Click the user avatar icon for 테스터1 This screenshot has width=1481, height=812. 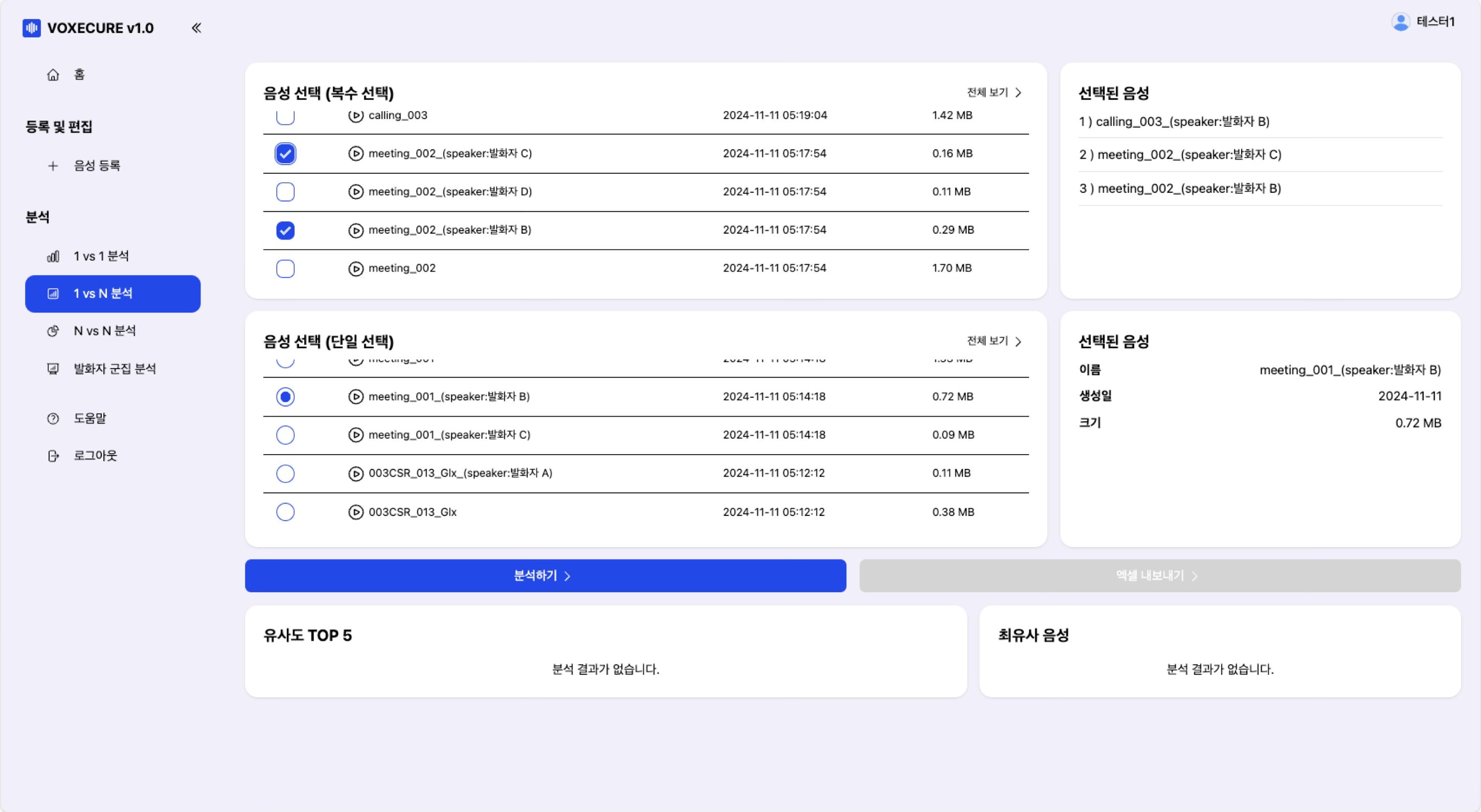coord(1401,22)
